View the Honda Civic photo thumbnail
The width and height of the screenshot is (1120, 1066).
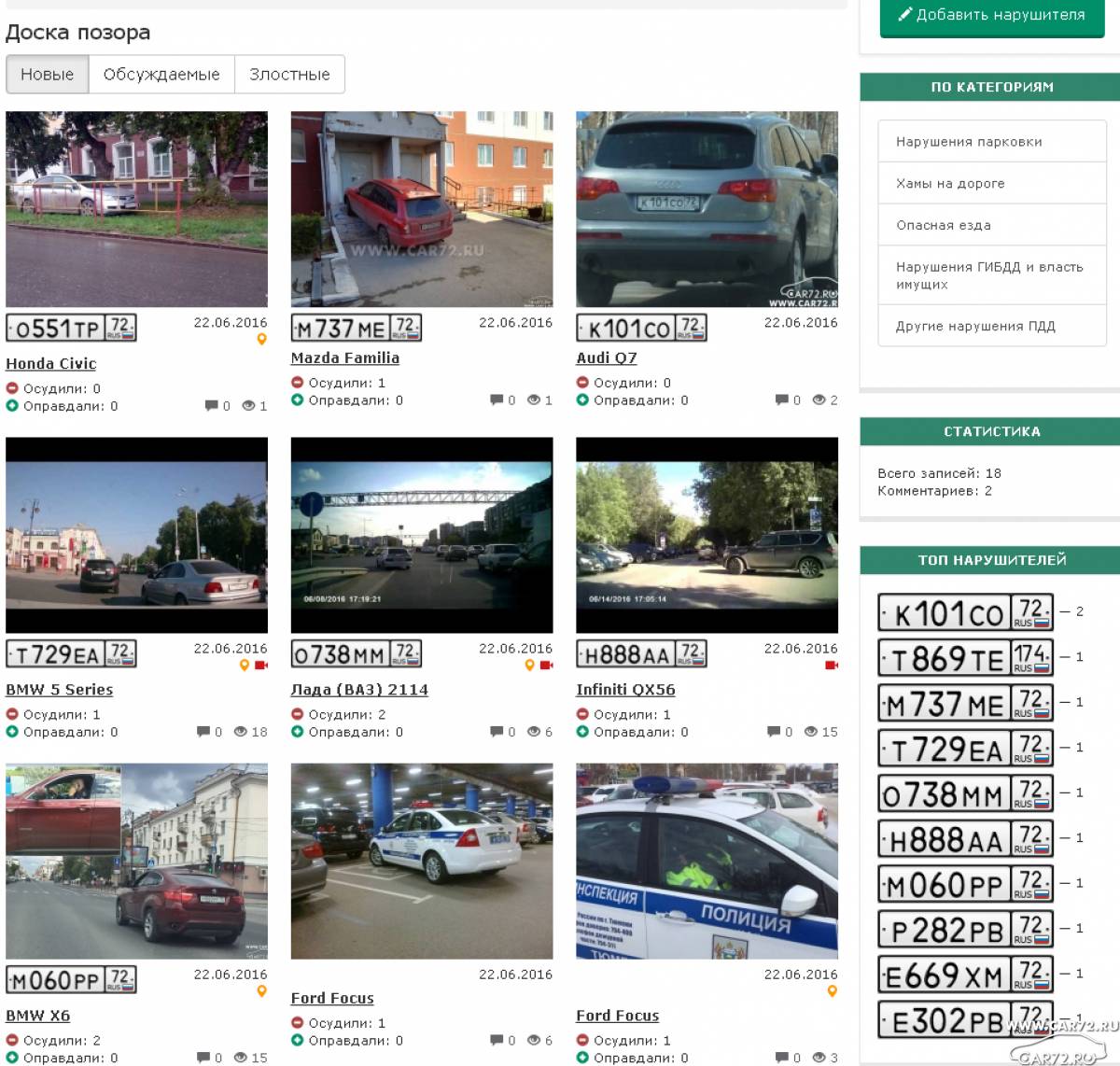click(x=136, y=209)
